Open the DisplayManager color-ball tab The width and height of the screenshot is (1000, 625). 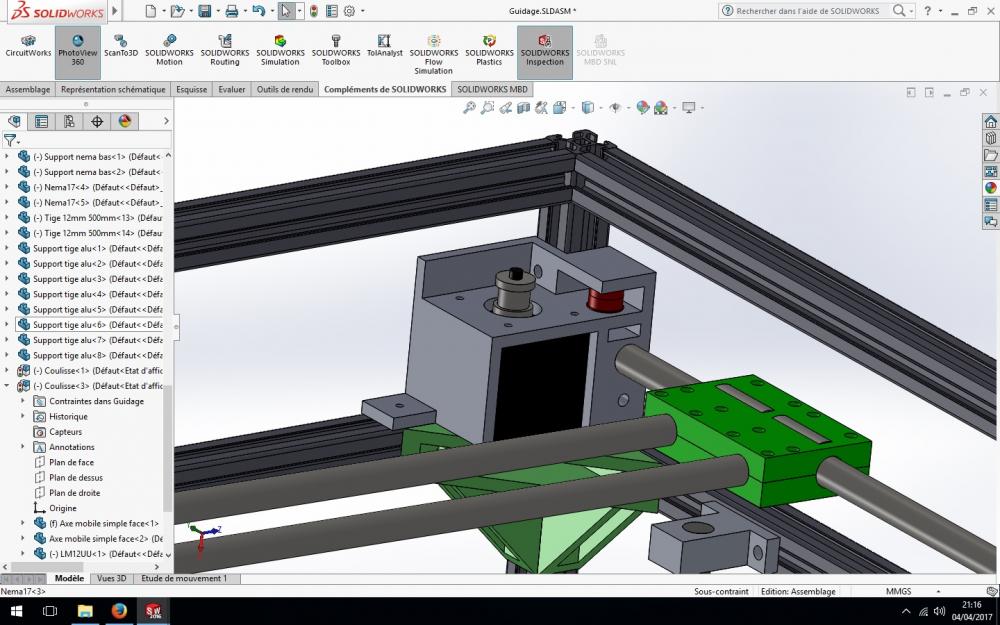(125, 122)
